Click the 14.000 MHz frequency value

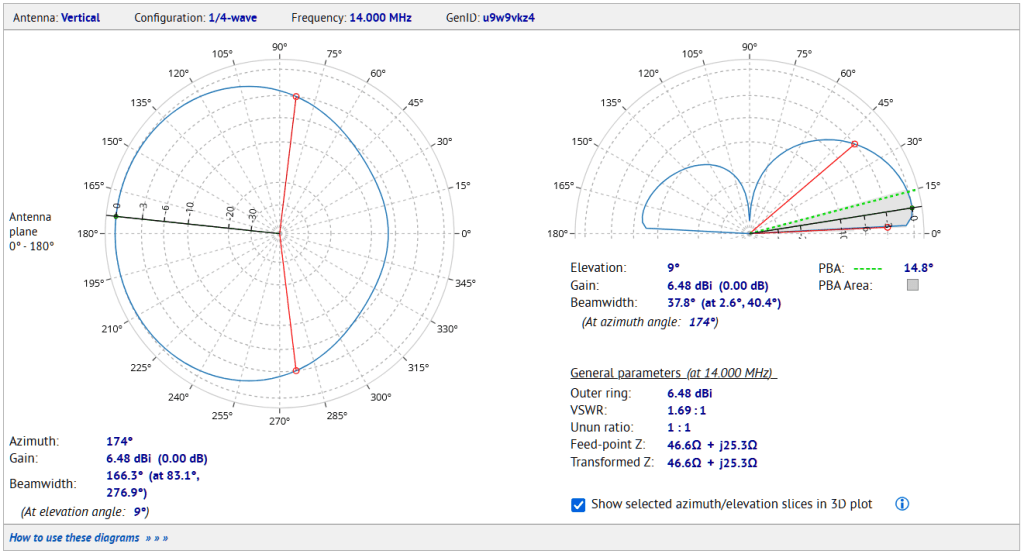pyautogui.click(x=380, y=18)
